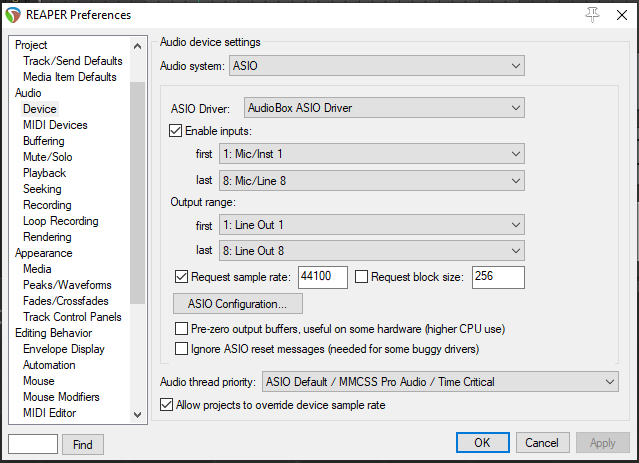Open Seeking settings page
Image resolution: width=639 pixels, height=463 pixels.
point(42,189)
